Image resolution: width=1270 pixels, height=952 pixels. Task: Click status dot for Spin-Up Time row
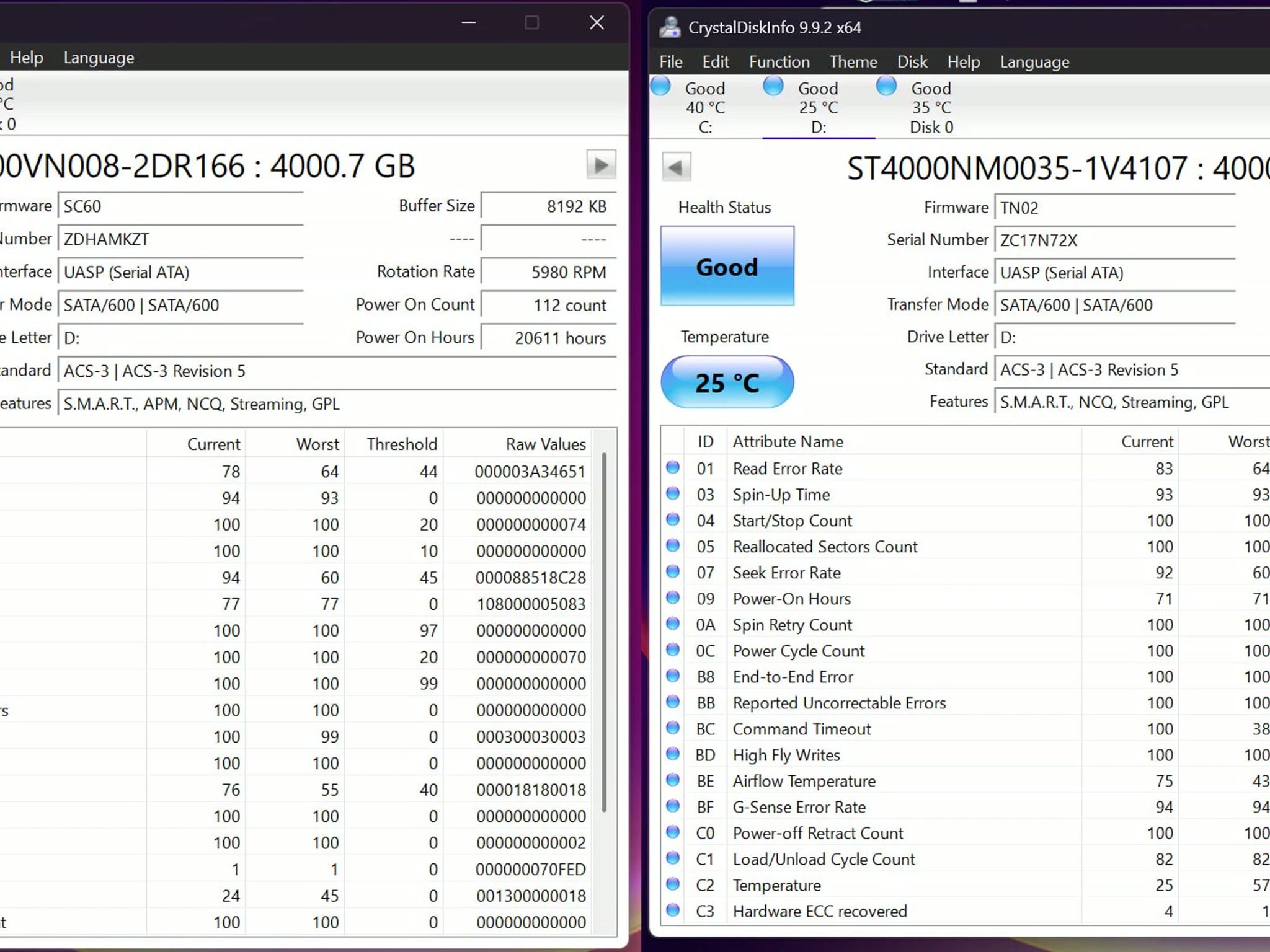click(673, 493)
